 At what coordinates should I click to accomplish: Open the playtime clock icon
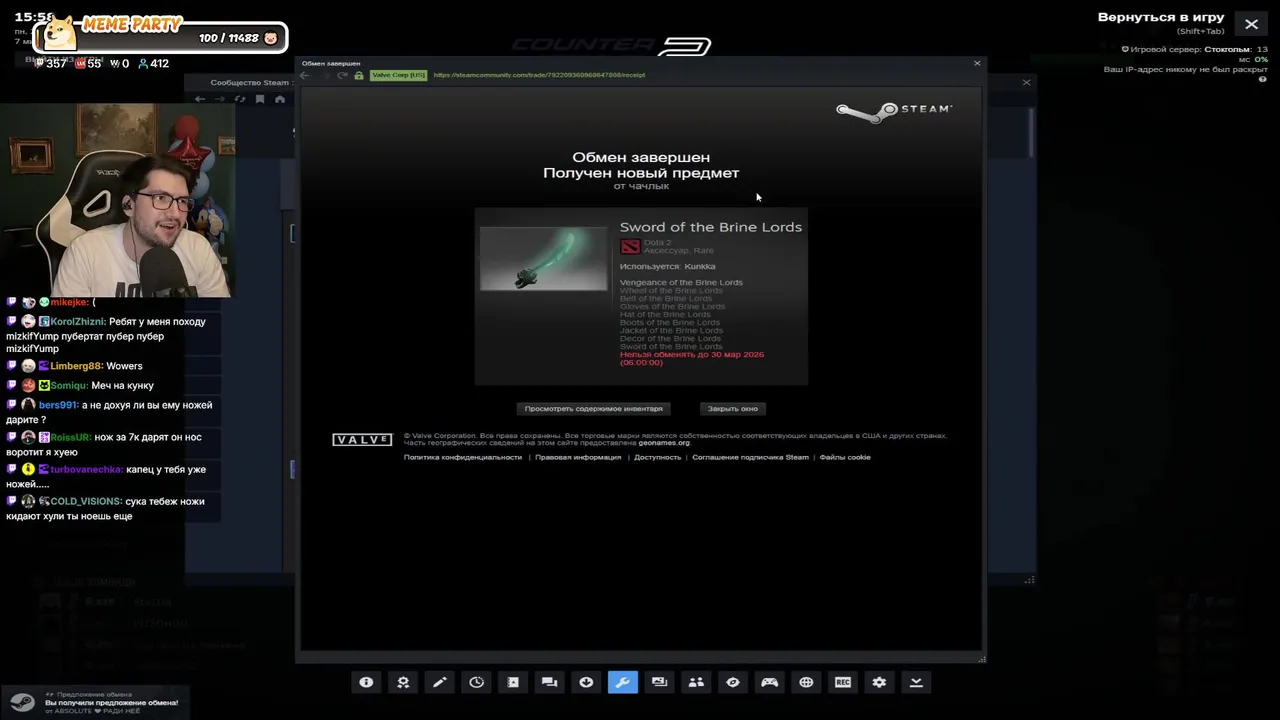pyautogui.click(x=476, y=682)
